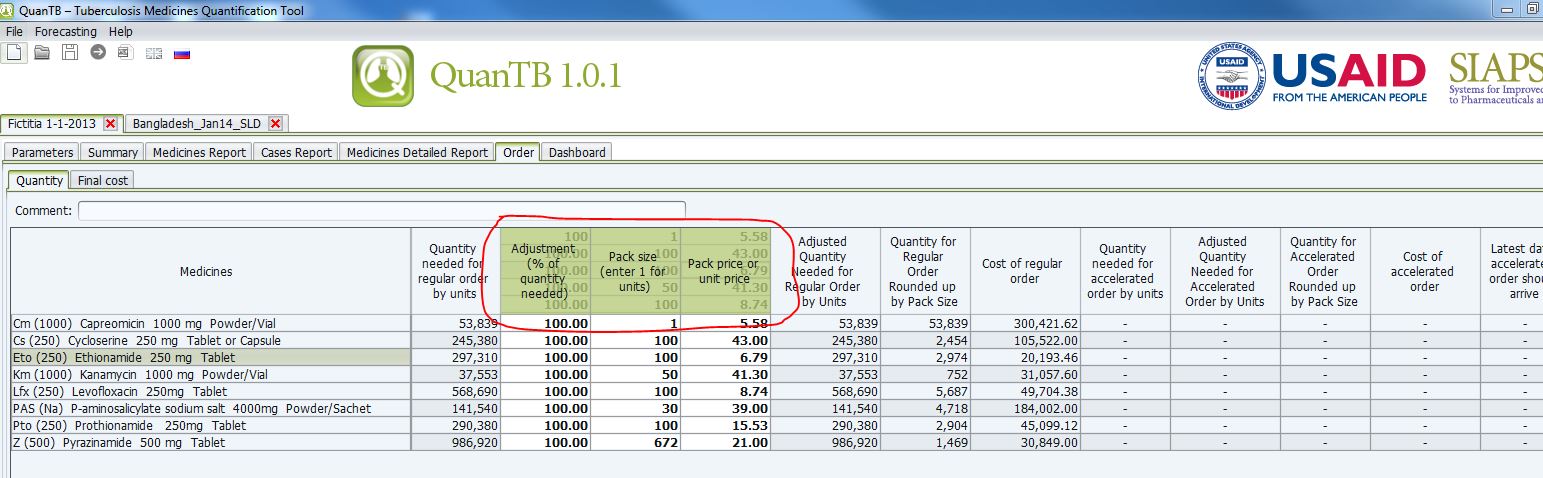Edit Levofloxacin pack price 8.74
The image size is (1543, 478).
click(x=725, y=391)
